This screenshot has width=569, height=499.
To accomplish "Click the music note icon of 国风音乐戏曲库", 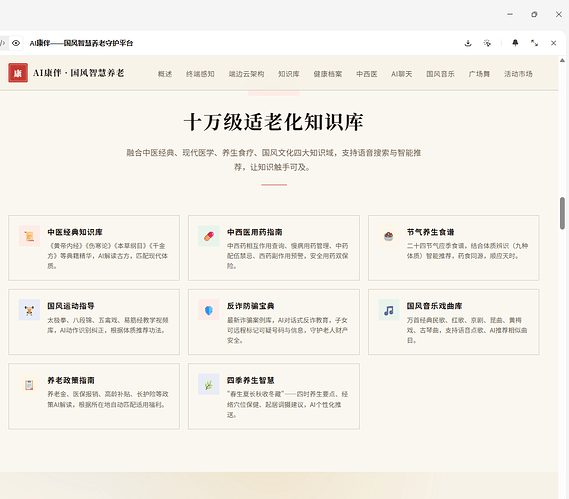I will 389,310.
